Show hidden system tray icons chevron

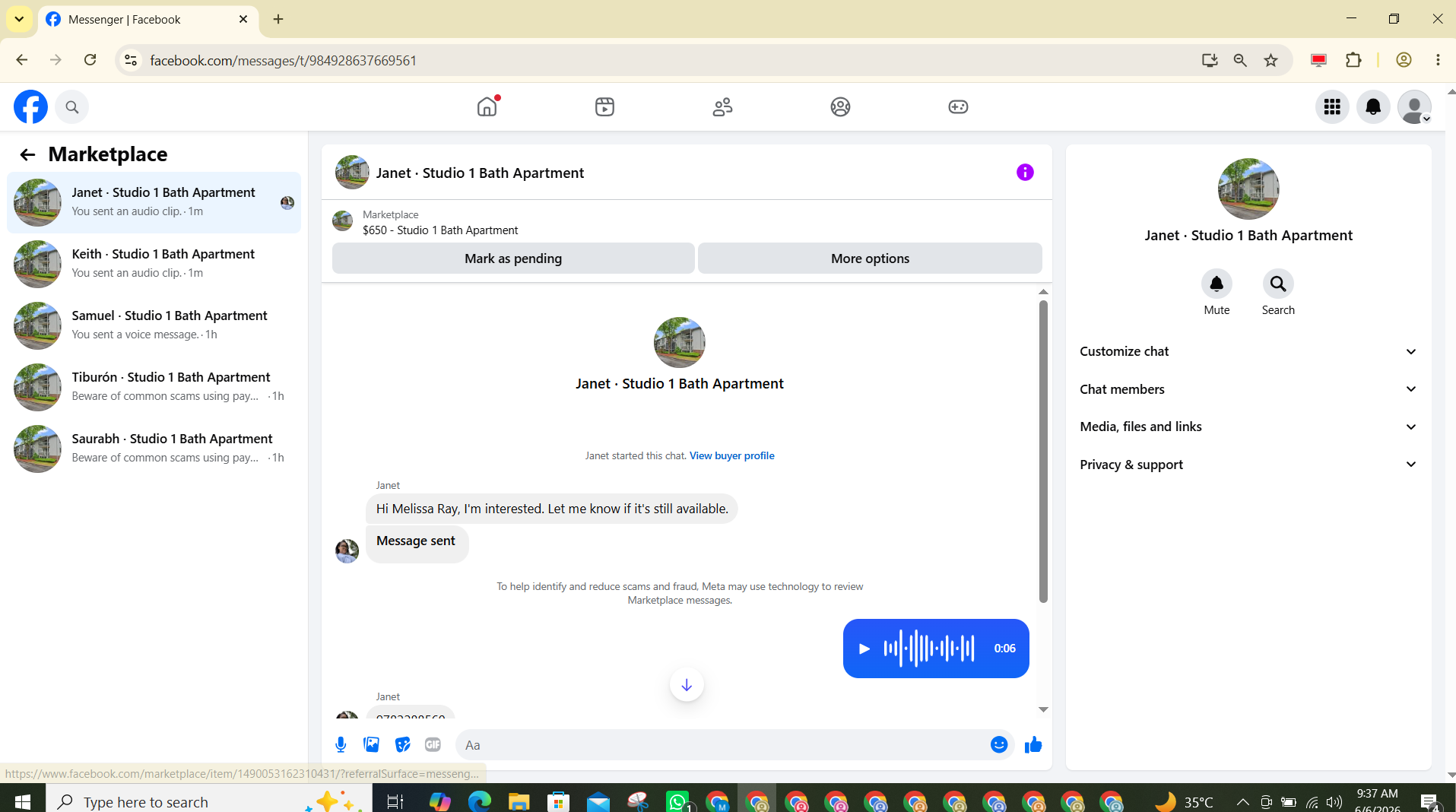click(1242, 802)
